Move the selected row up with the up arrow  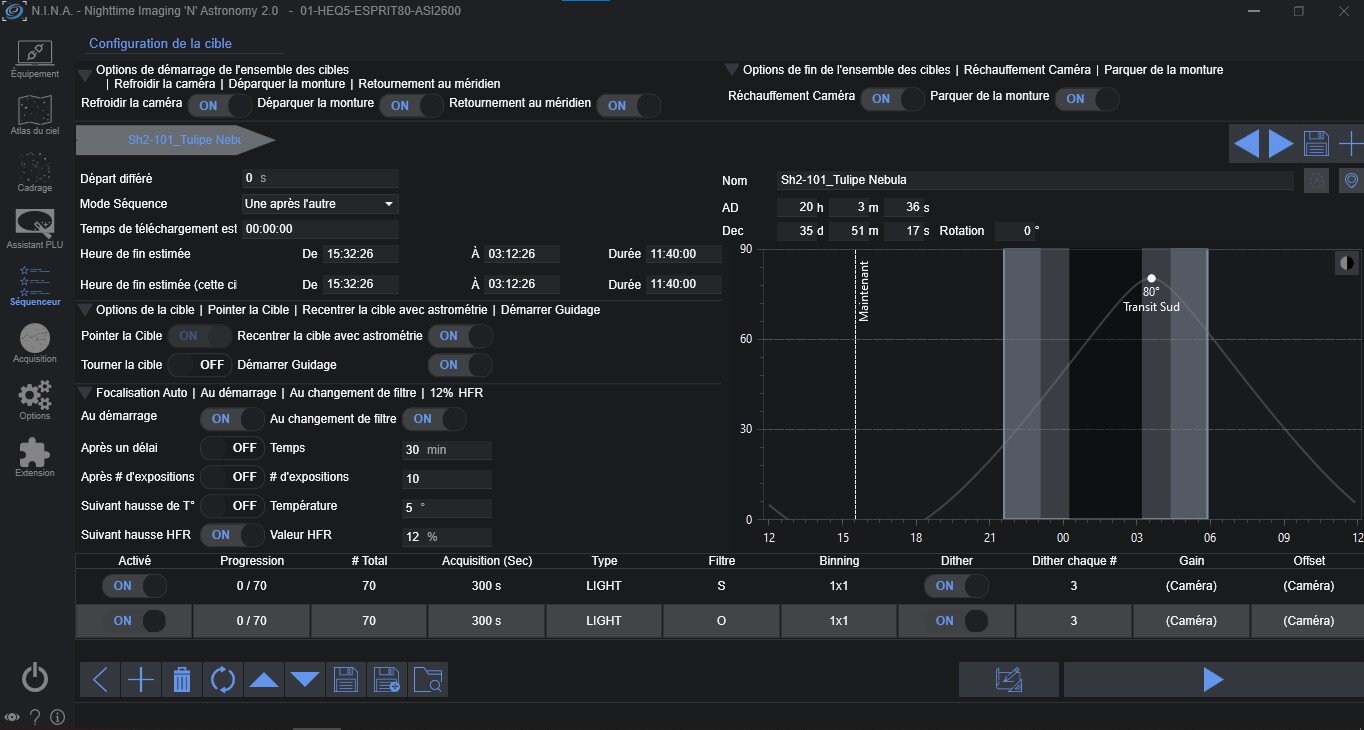click(x=264, y=680)
